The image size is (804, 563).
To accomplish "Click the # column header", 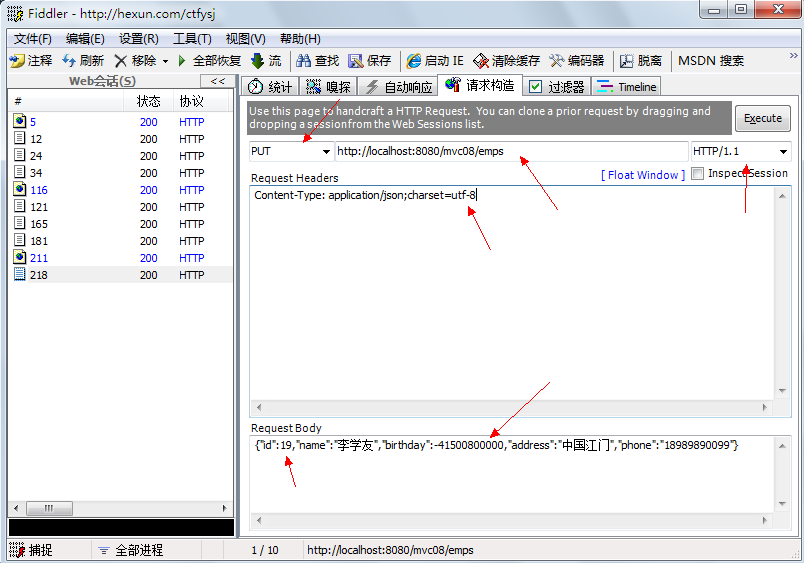I will pyautogui.click(x=66, y=102).
